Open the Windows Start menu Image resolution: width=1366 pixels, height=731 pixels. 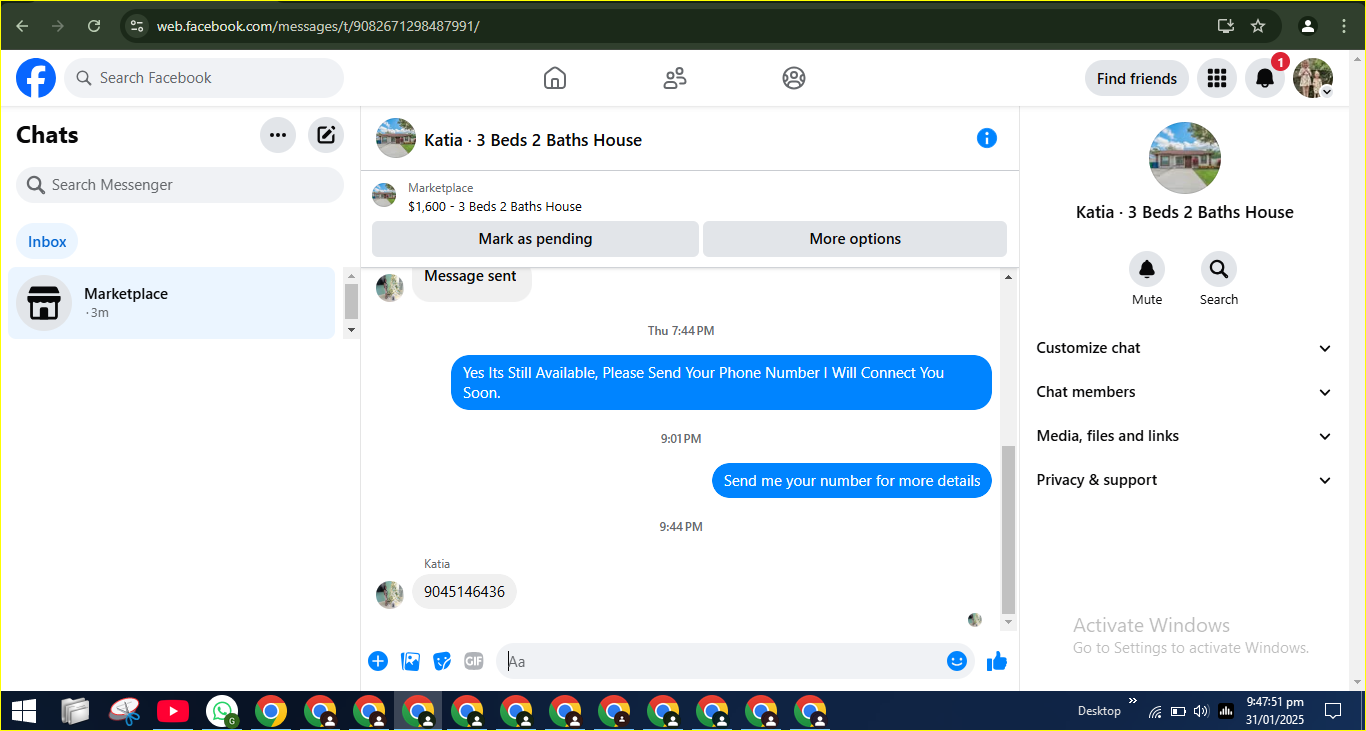[x=24, y=711]
